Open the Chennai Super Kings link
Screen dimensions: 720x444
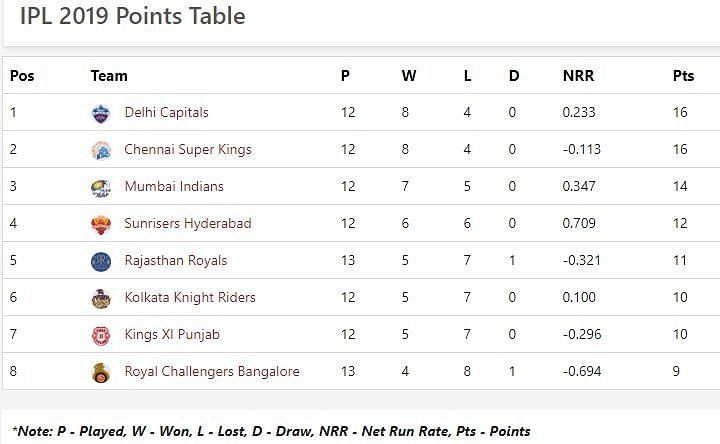coord(187,150)
